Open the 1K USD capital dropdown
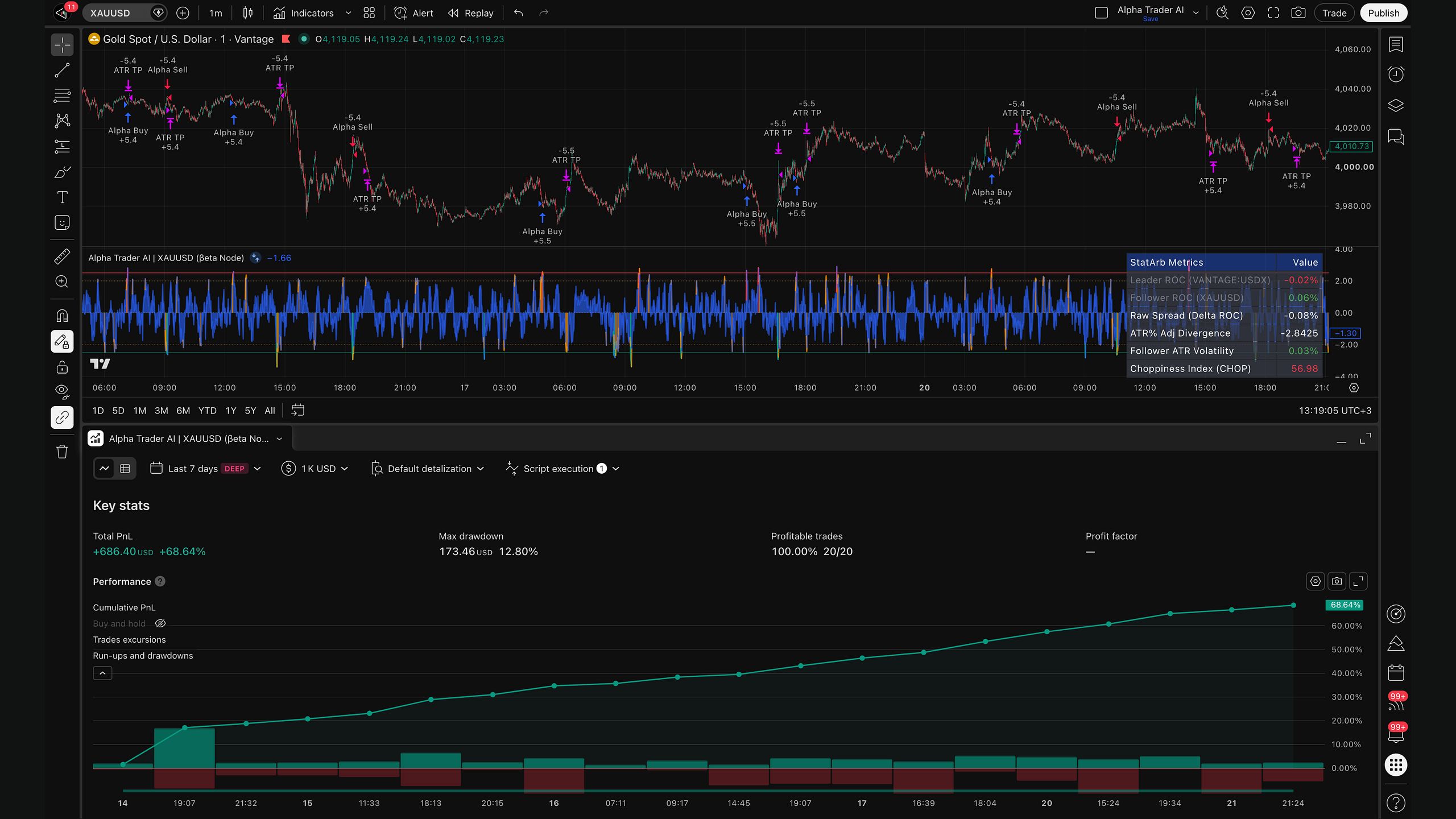1456x819 pixels. point(315,469)
